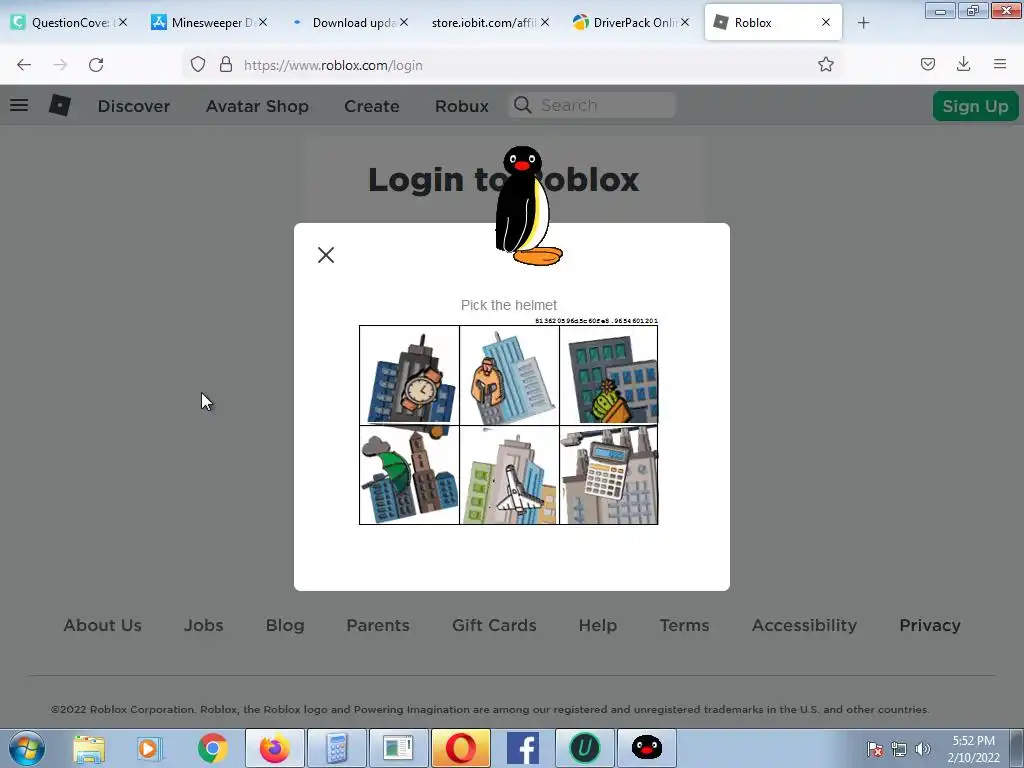Open the volume speaker tray icon
Screen dimensions: 1024x768
[923, 749]
